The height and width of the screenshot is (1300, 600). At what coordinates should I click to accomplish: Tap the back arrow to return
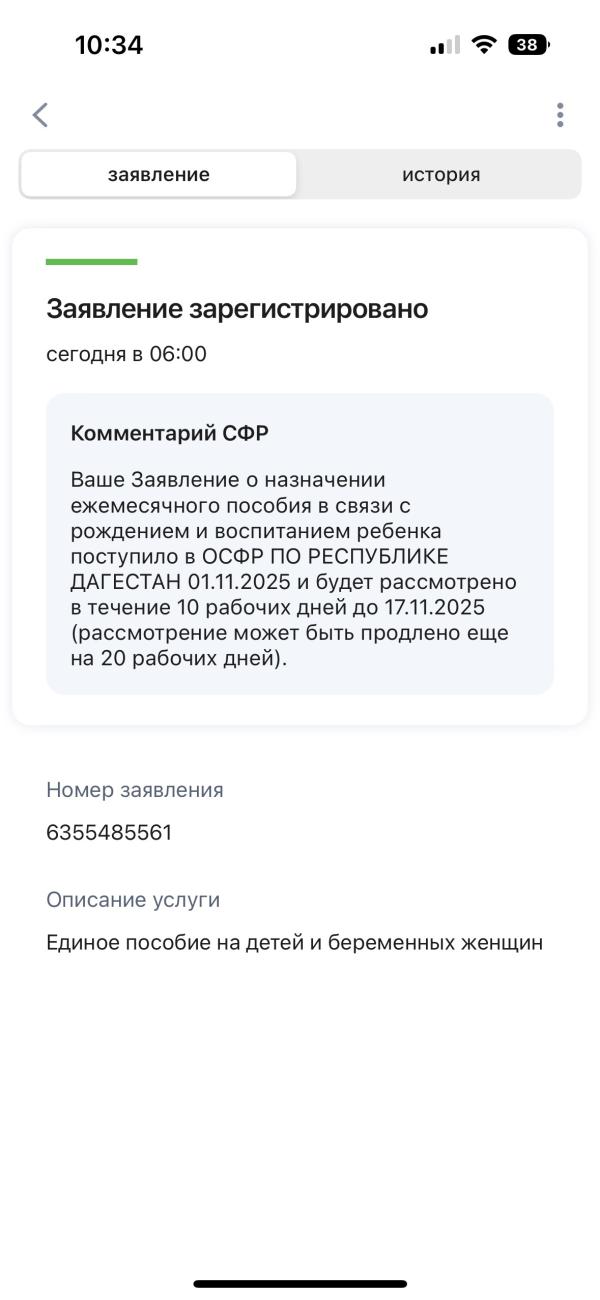click(40, 114)
